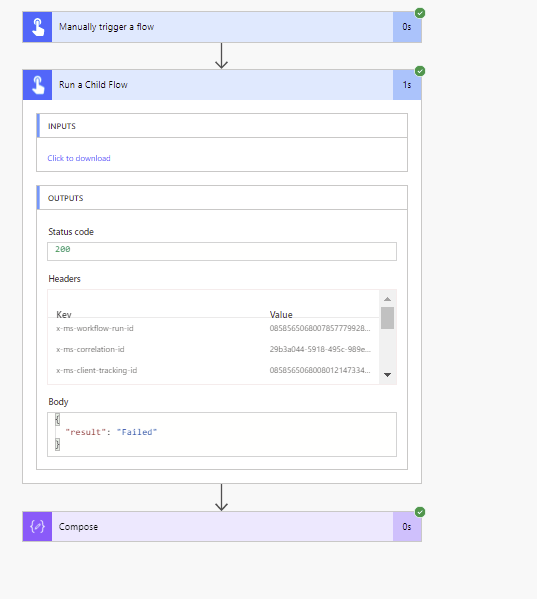Click the Status code label

[x=71, y=232]
